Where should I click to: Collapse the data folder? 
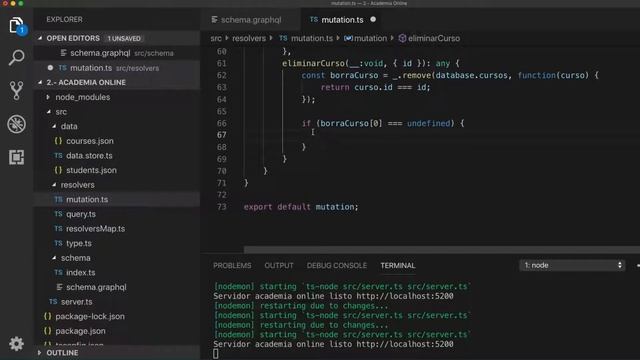click(x=69, y=126)
